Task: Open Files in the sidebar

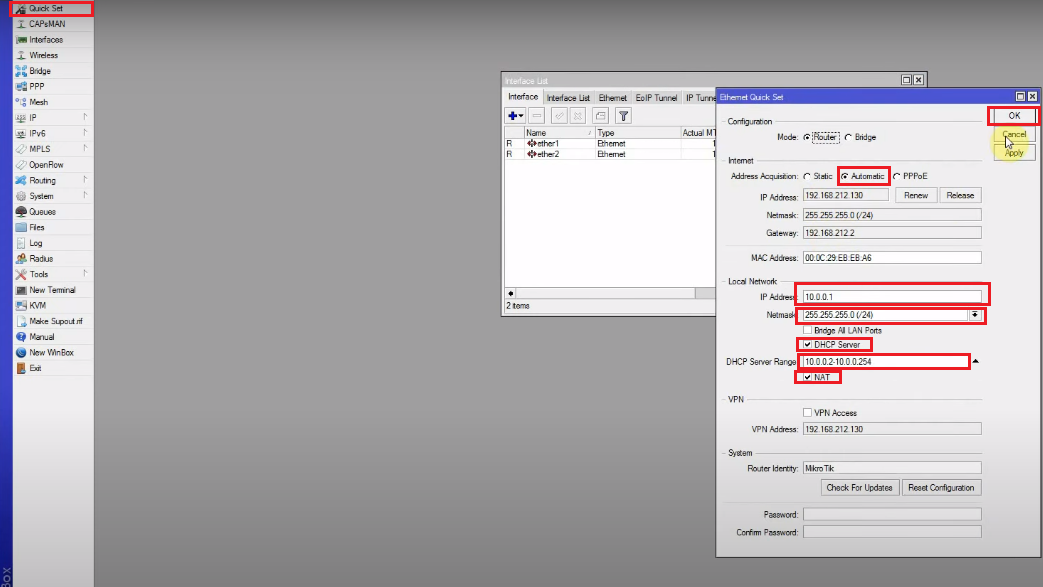Action: [x=53, y=227]
